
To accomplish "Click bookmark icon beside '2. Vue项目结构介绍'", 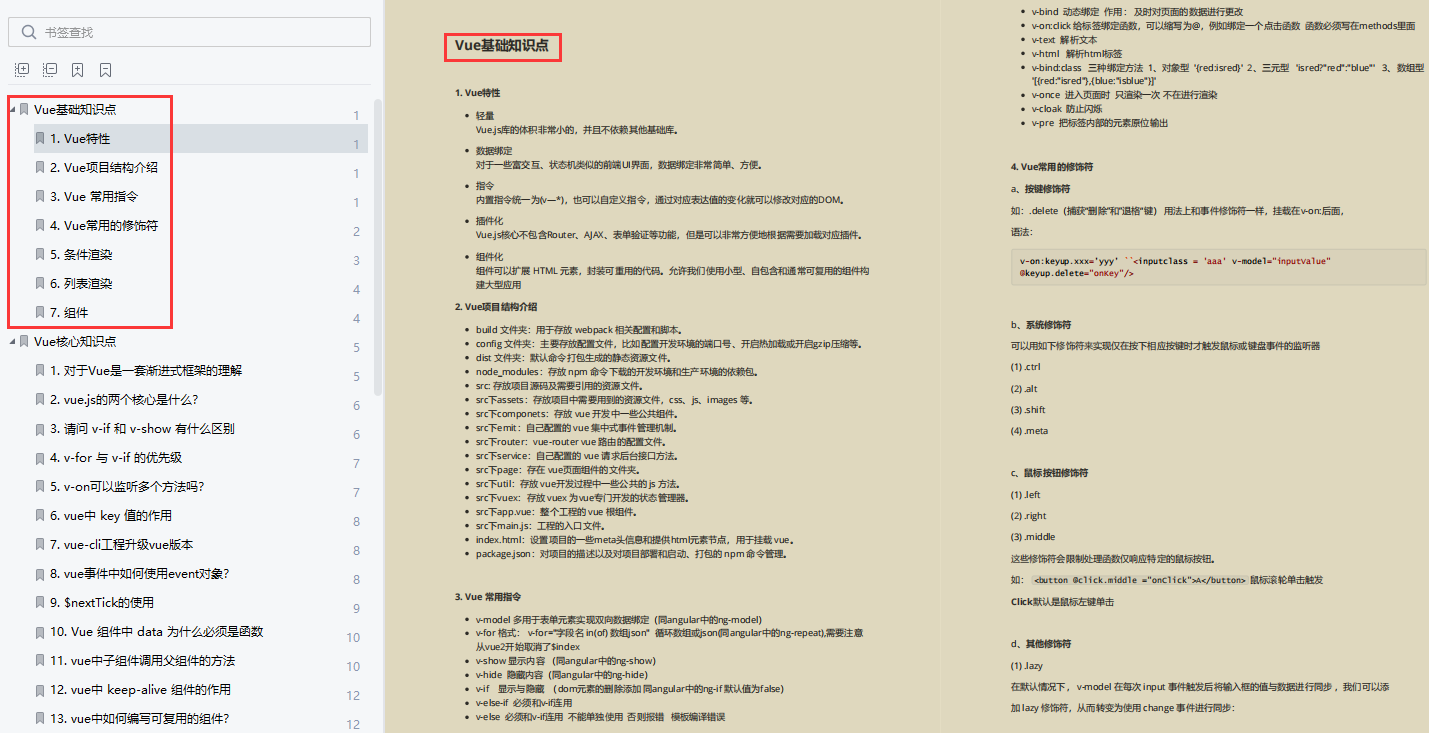I will [x=39, y=168].
